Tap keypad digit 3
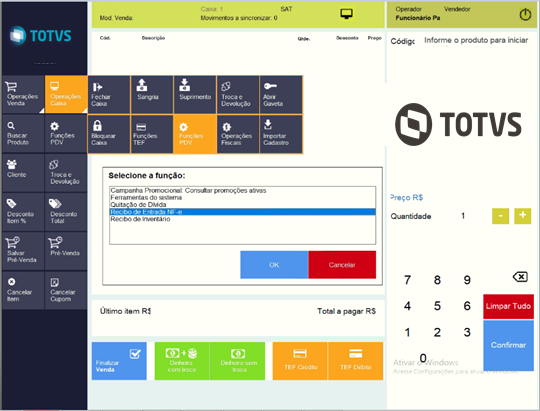The width and height of the screenshot is (540, 411). tap(467, 332)
